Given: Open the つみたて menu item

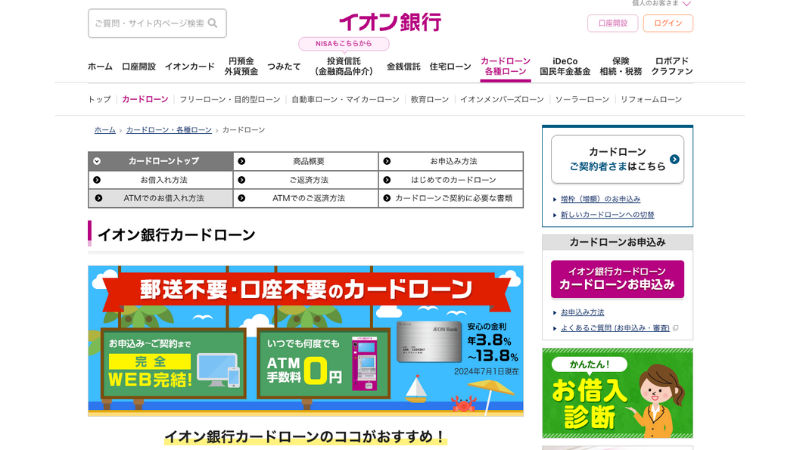Looking at the screenshot, I should 284,67.
